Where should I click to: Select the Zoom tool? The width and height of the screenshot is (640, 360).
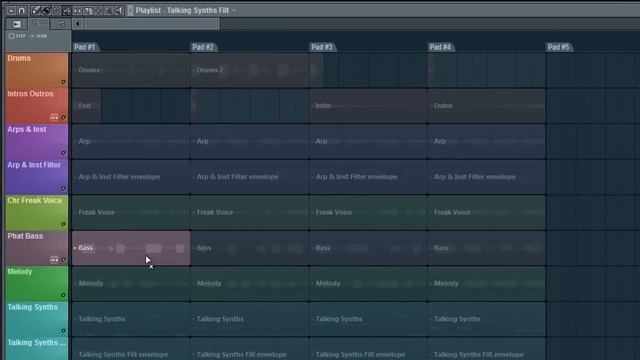108,11
